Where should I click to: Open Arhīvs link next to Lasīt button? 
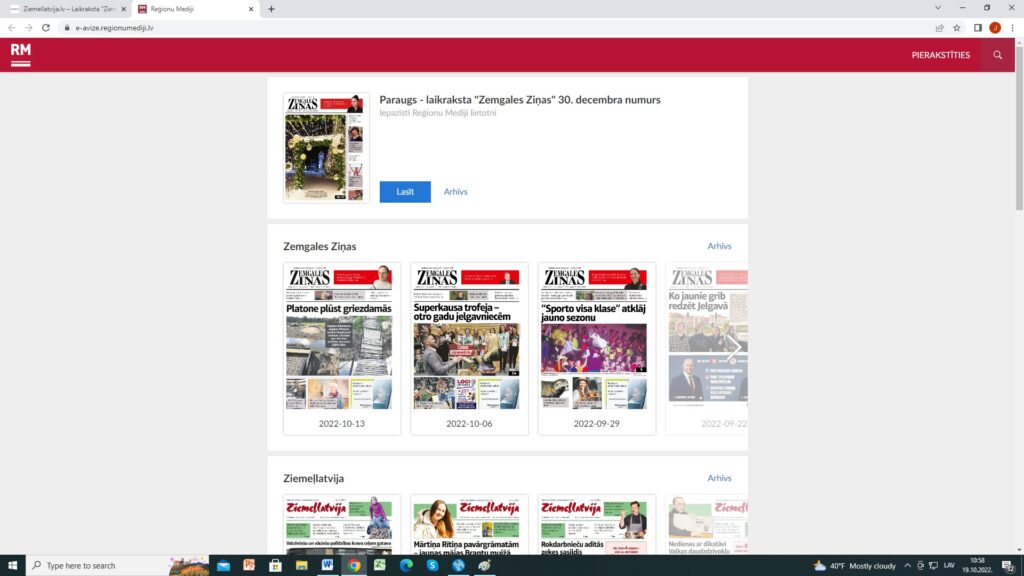pos(456,192)
